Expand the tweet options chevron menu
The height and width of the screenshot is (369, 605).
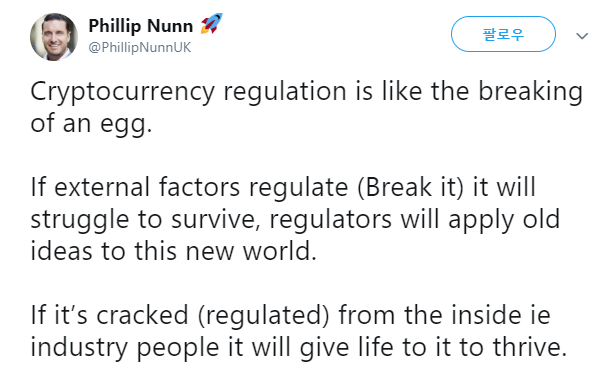coord(582,36)
